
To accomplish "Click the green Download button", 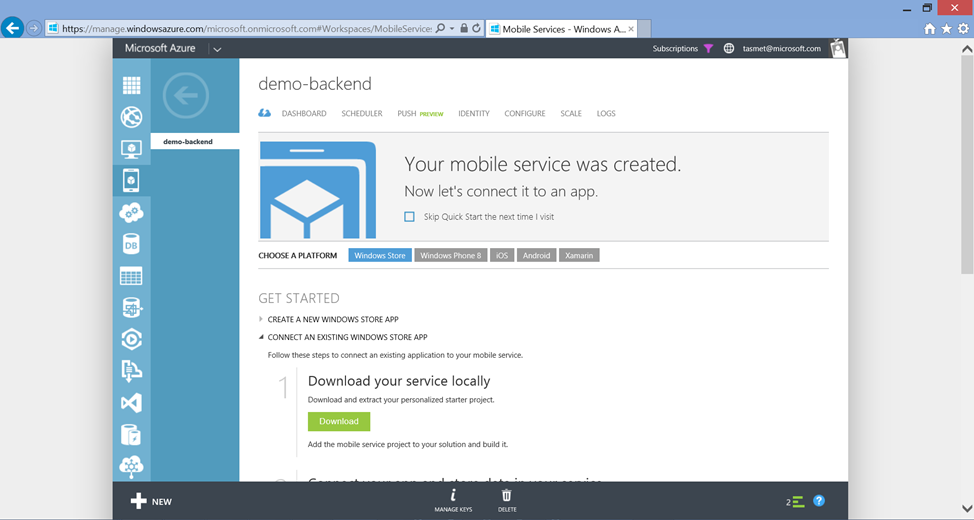I will pyautogui.click(x=339, y=421).
